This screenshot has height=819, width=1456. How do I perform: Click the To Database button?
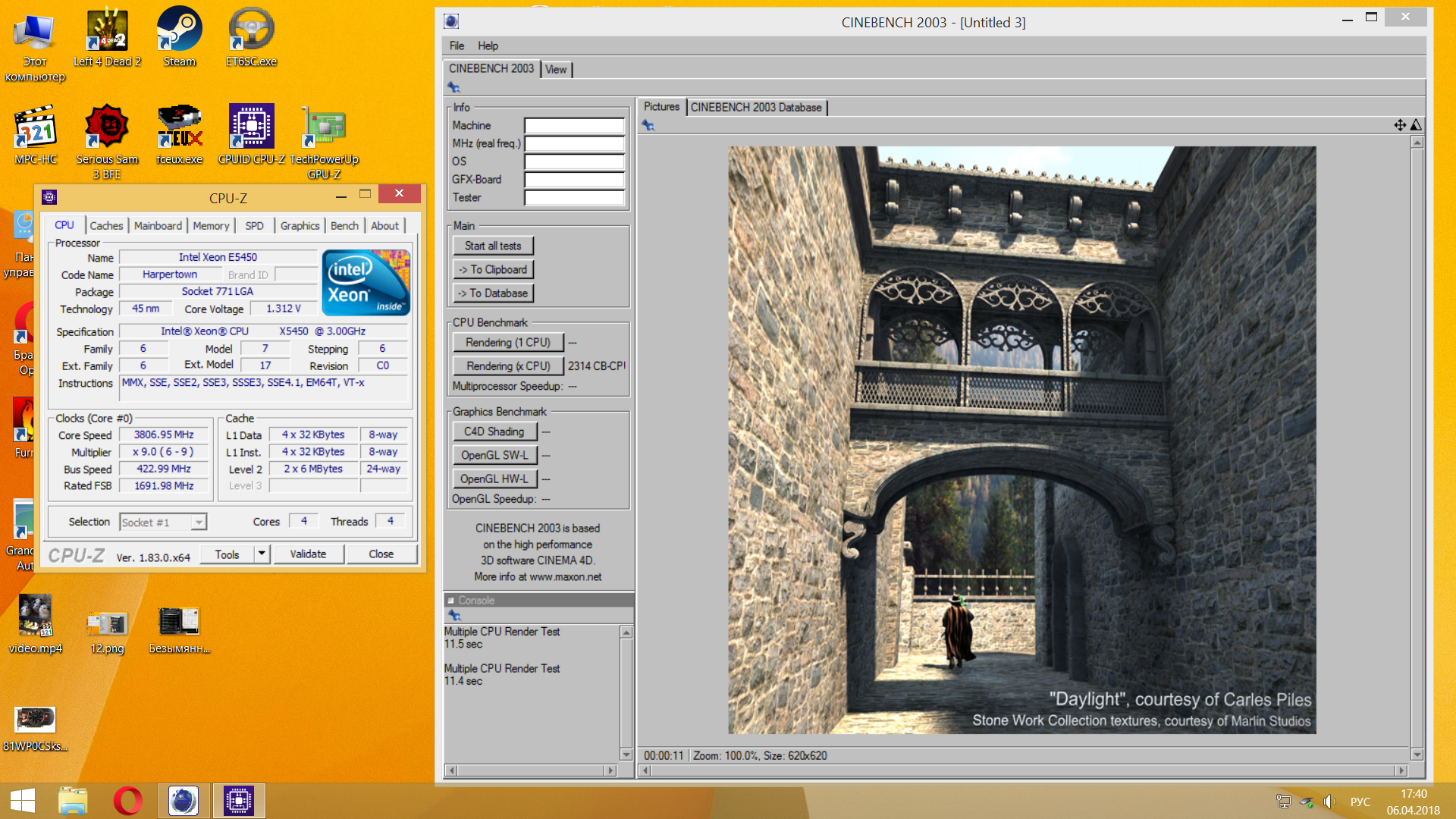tap(493, 293)
